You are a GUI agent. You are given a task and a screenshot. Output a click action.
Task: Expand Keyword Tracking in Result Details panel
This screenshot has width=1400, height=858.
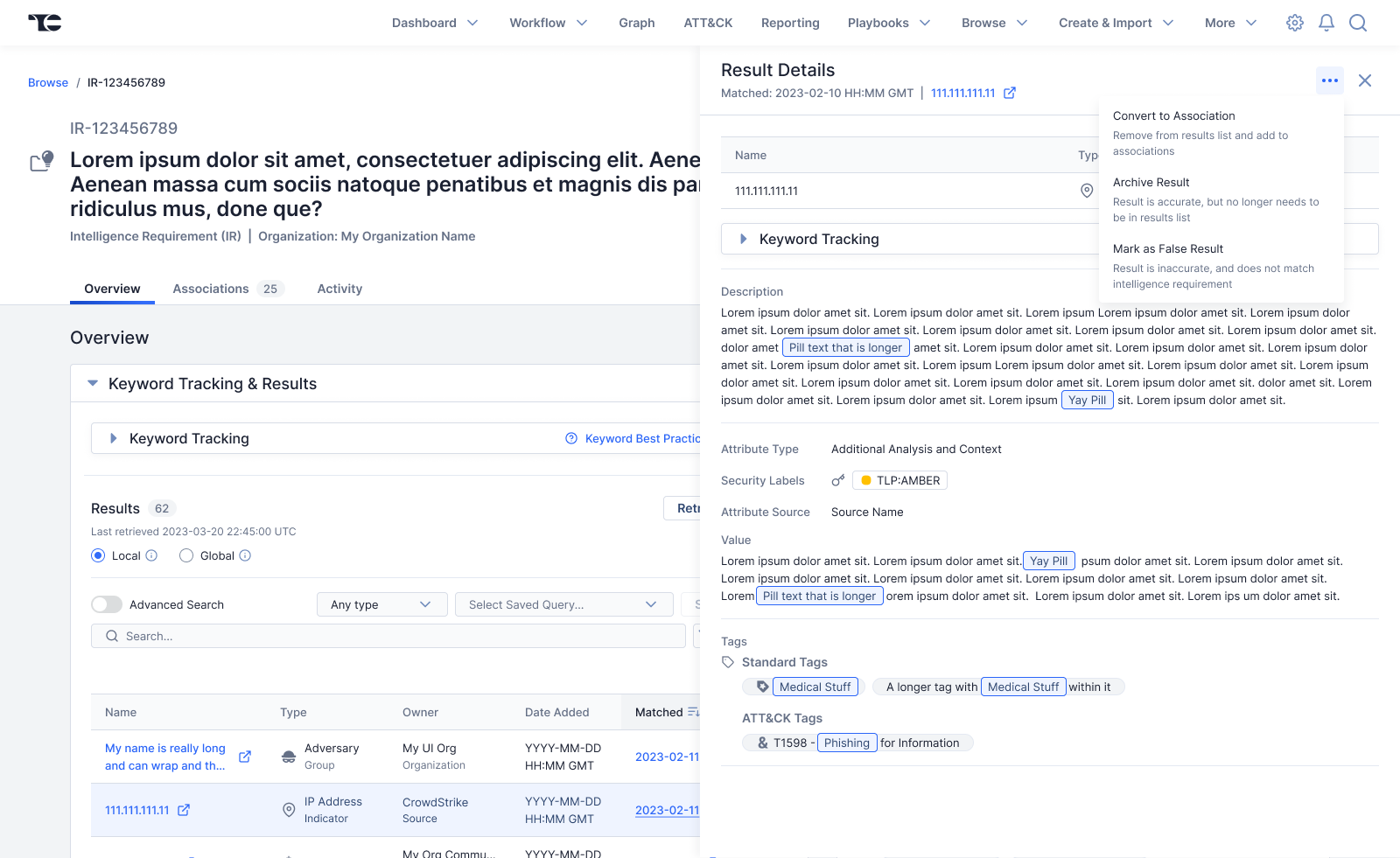click(743, 239)
